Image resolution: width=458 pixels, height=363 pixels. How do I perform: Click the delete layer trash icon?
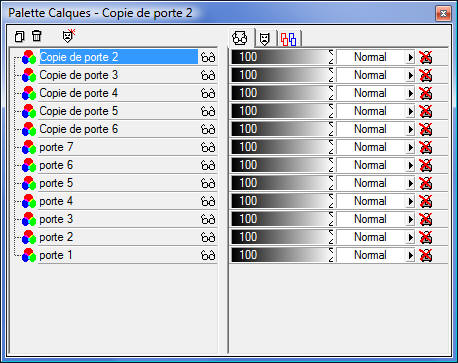pyautogui.click(x=37, y=36)
